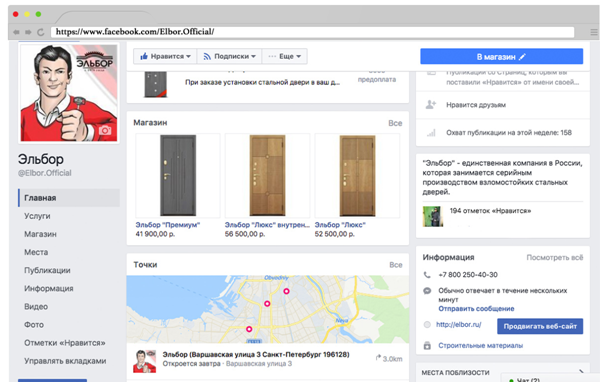This screenshot has height=384, width=605.
Task: Click the category icon beside Строительные материалы
Action: pyautogui.click(x=427, y=345)
